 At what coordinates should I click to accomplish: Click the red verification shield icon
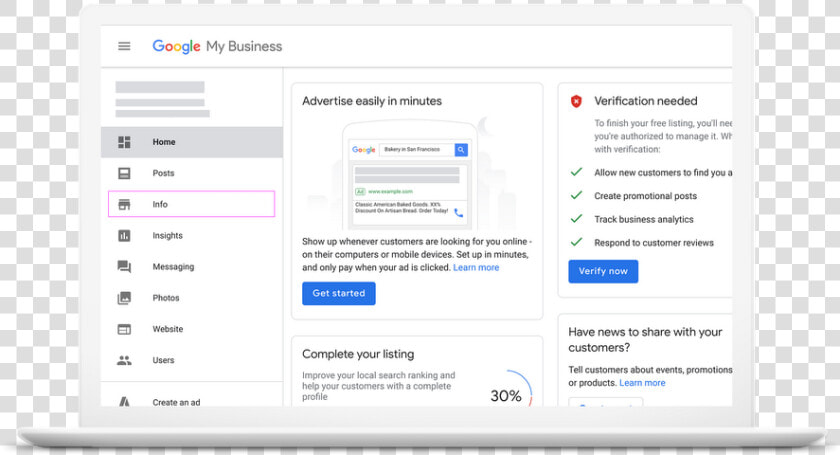(576, 101)
